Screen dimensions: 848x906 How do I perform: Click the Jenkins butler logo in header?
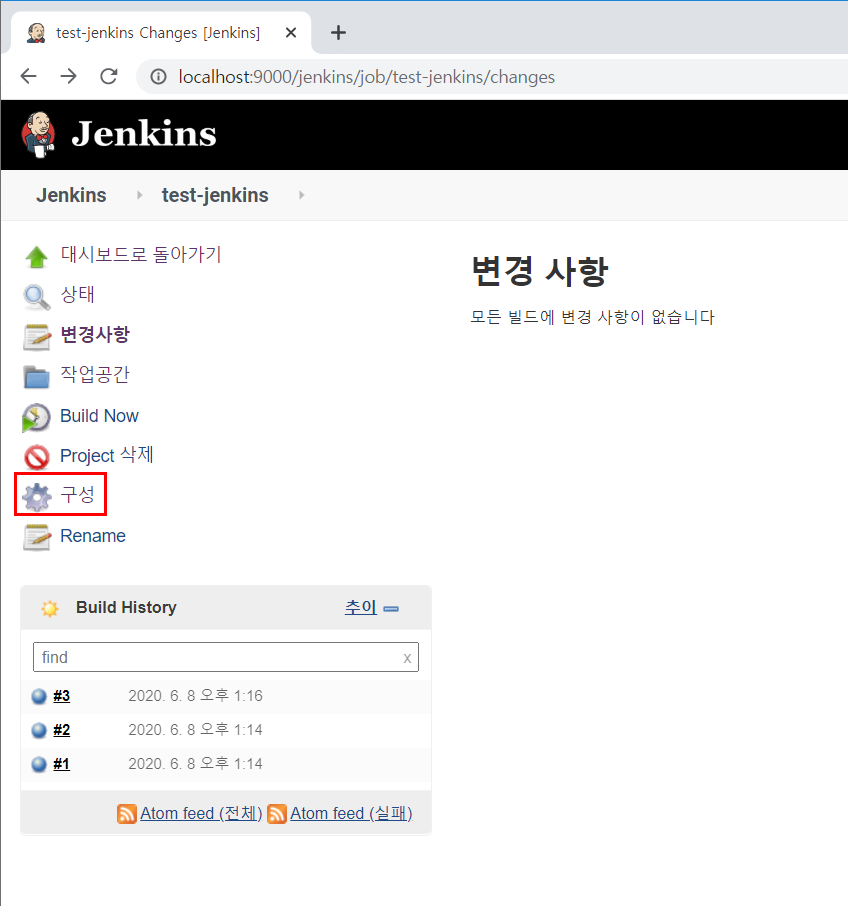[x=39, y=135]
